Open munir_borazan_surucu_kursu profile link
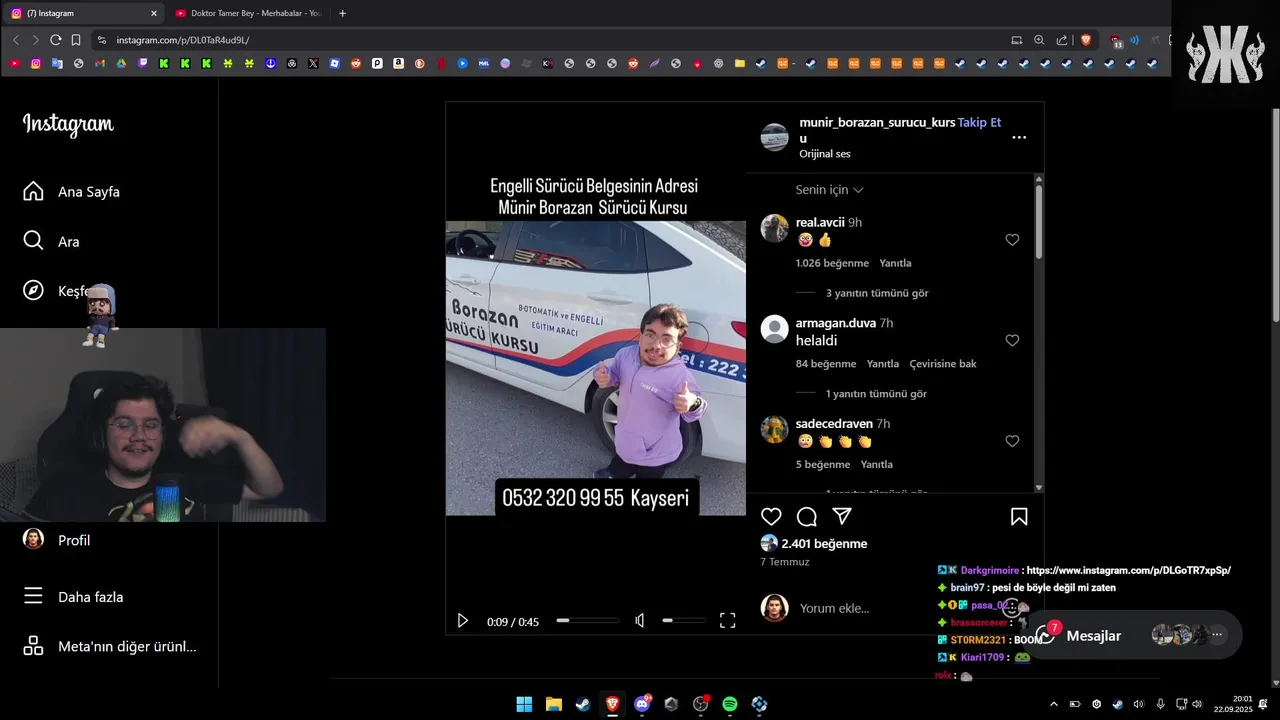 877,130
